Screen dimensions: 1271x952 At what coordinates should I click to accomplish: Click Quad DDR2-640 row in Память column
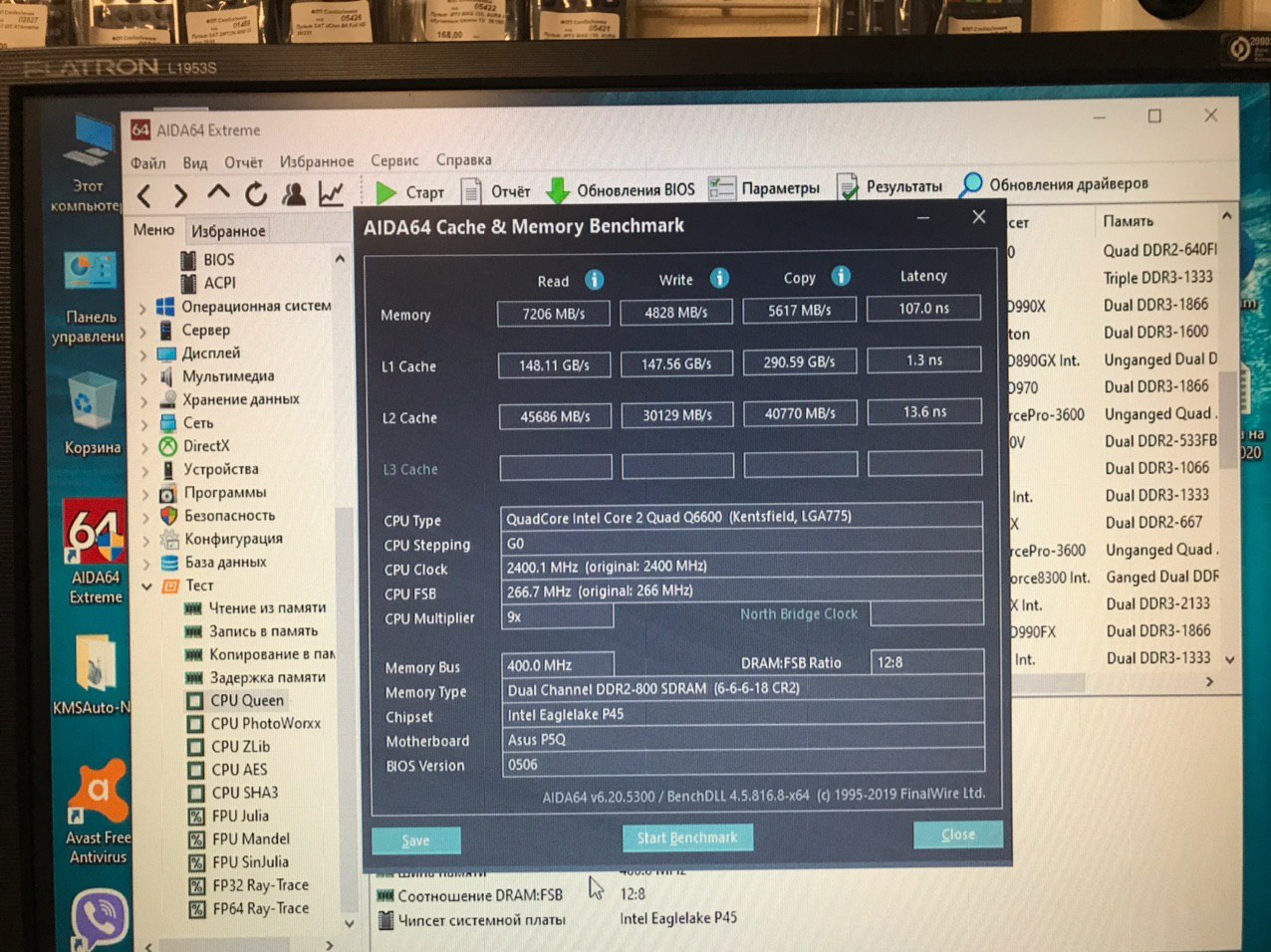[1158, 250]
